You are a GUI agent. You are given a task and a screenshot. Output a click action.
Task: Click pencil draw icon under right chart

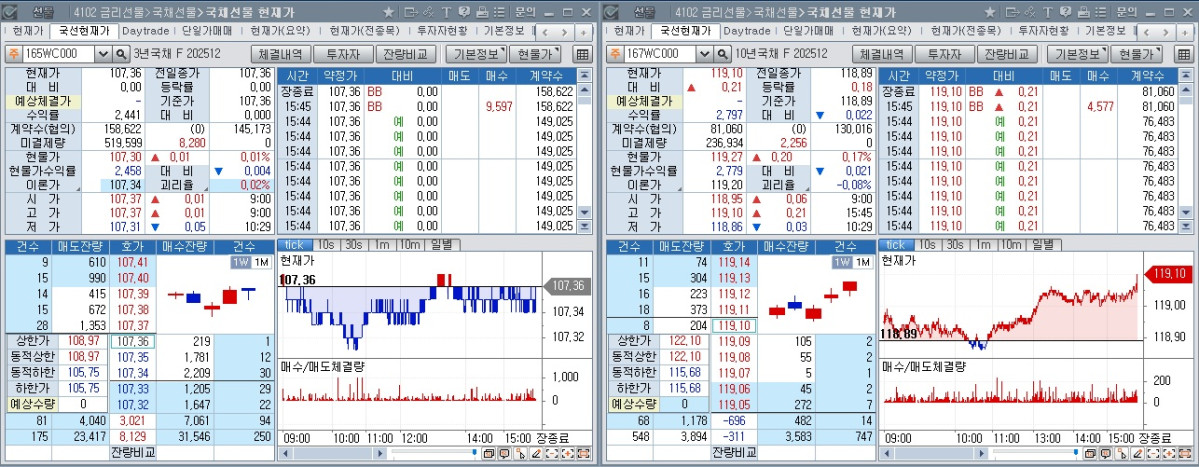(1137, 453)
